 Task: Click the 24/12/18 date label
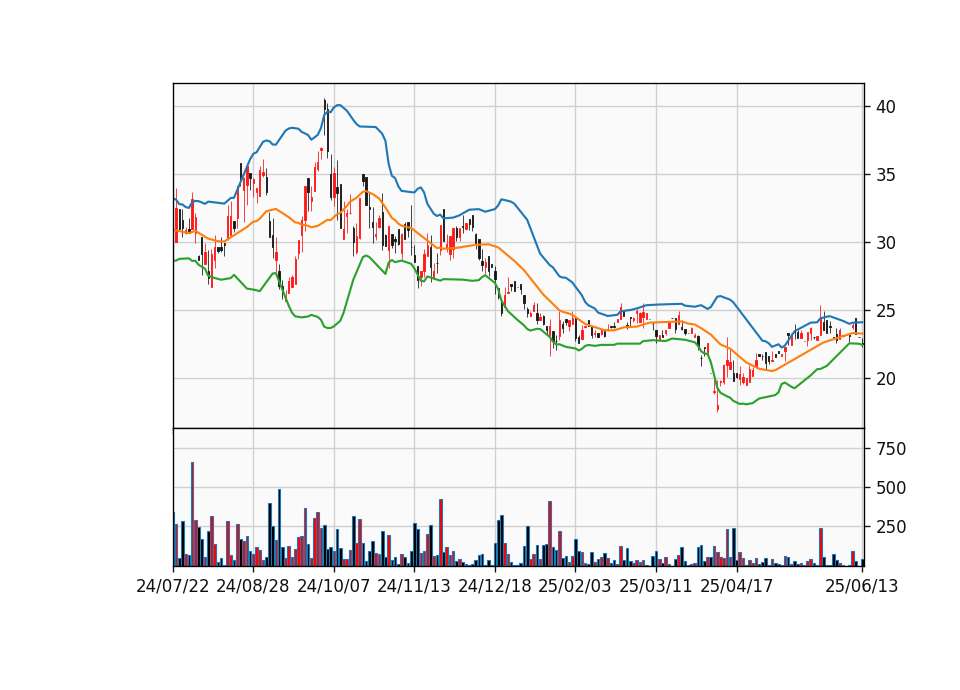pos(495,586)
